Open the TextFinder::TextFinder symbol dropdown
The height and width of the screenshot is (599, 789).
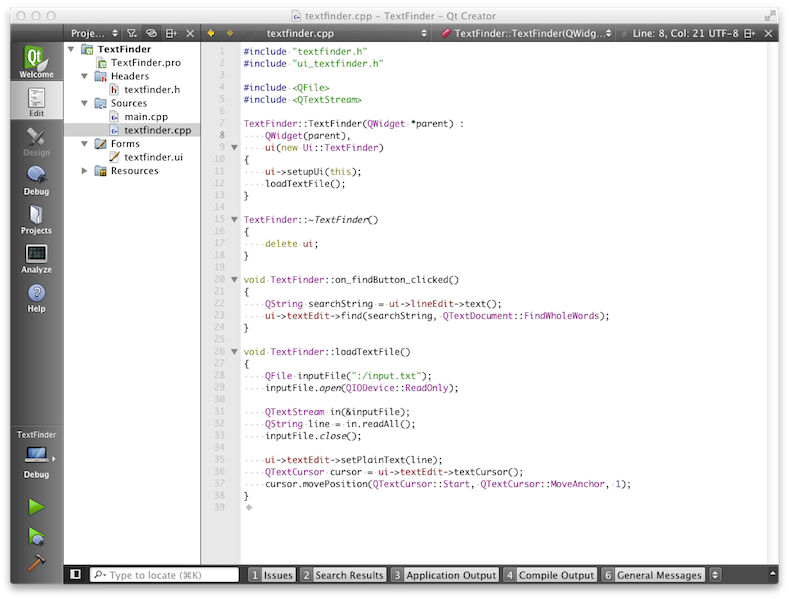[526, 33]
